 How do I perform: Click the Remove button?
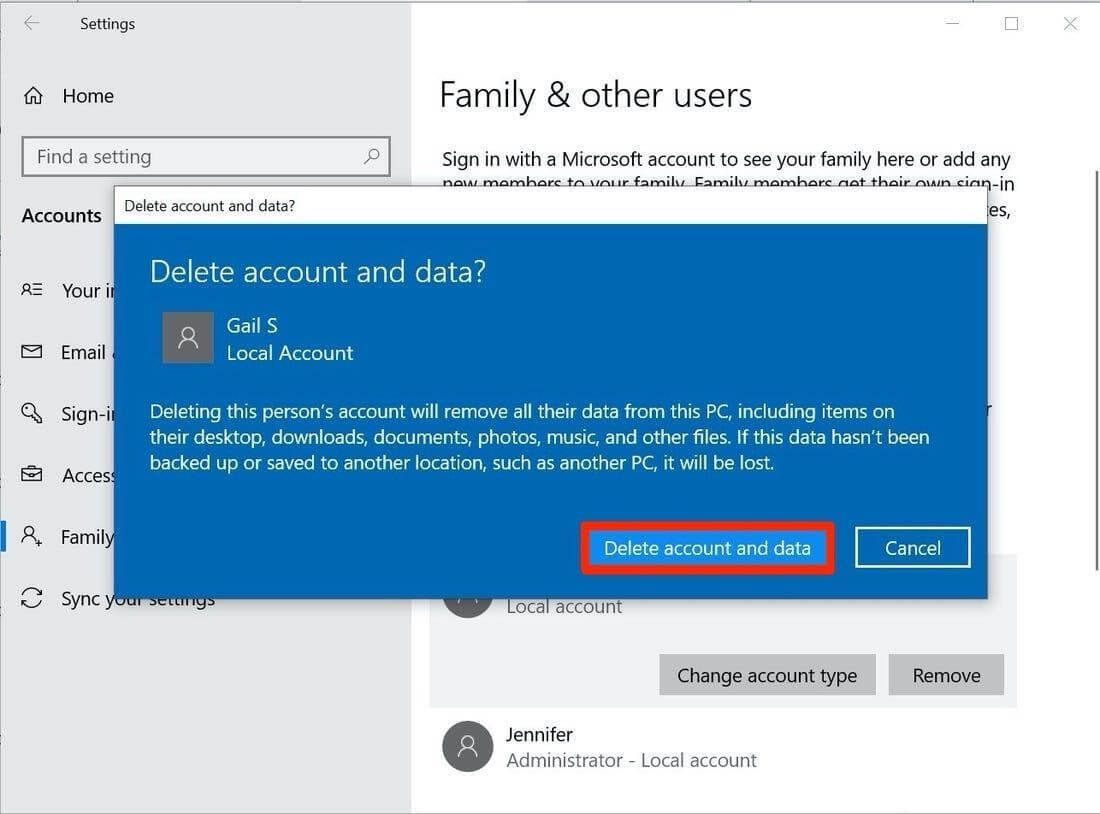click(x=945, y=675)
